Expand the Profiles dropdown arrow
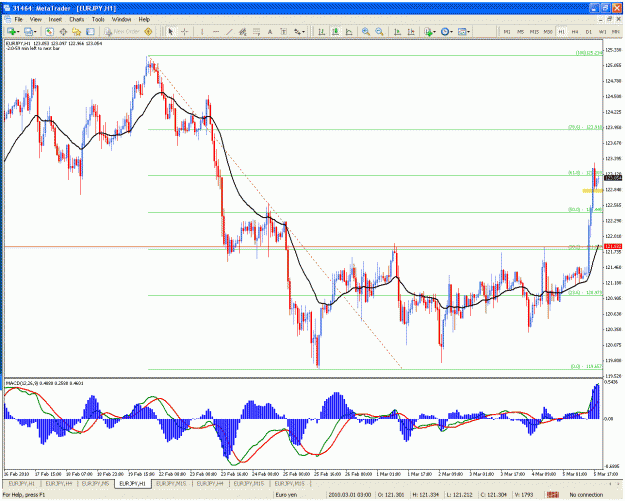 (35, 32)
